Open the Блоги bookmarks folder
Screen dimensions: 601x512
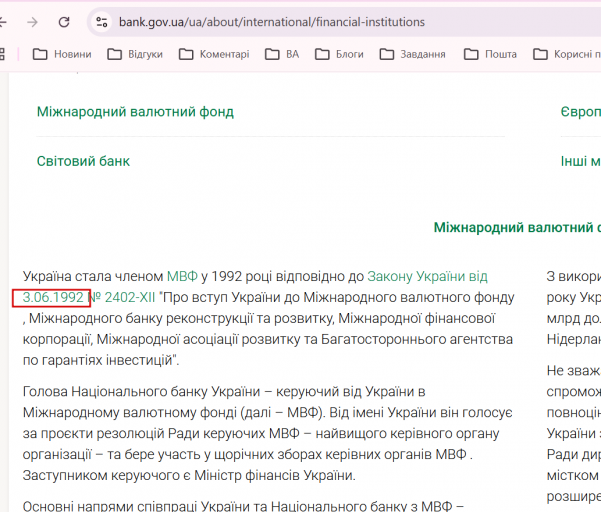click(339, 54)
